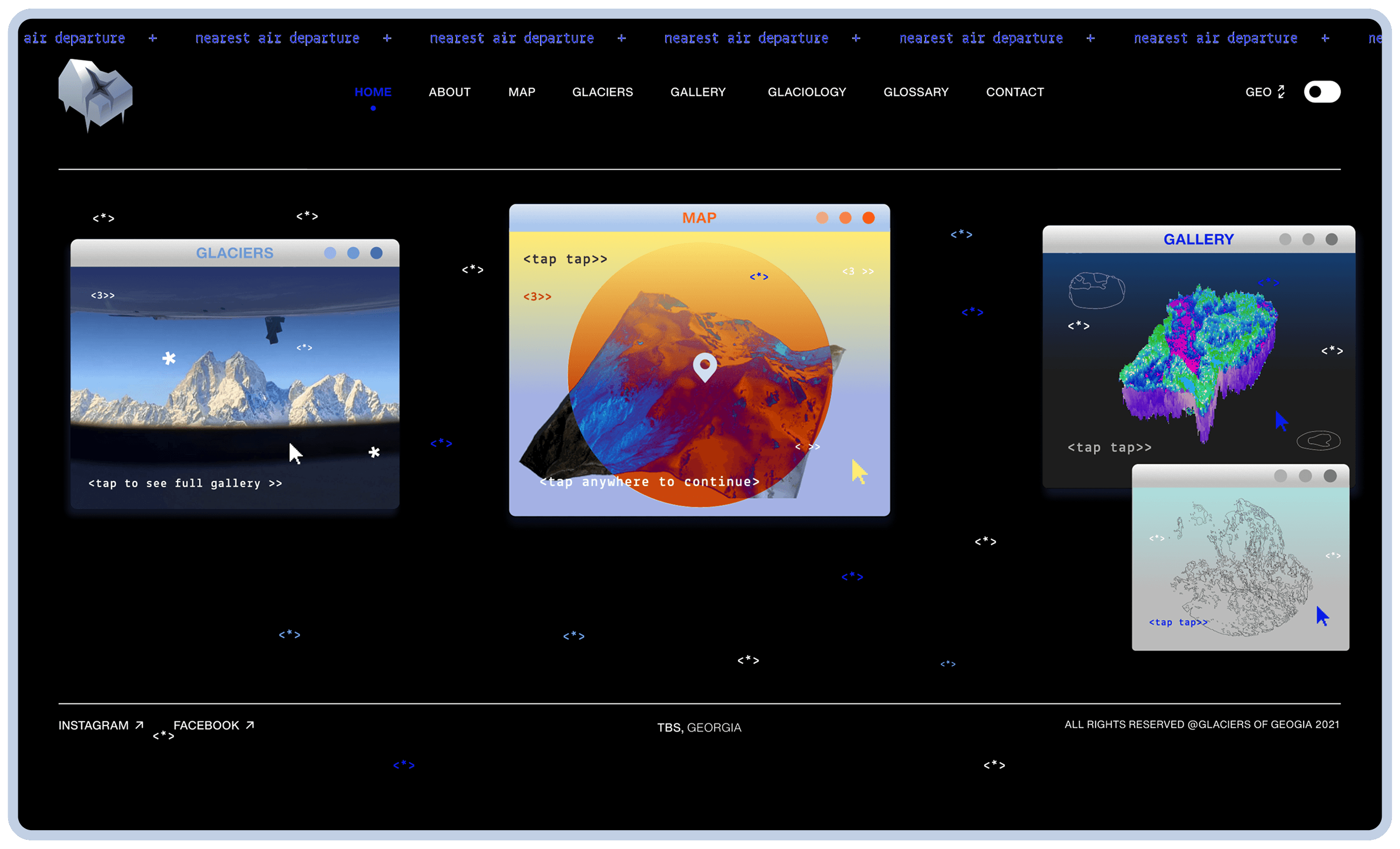Image resolution: width=1400 pixels, height=849 pixels.
Task: Click the dark blue dot in GLACIERS titlebar
Action: tap(376, 253)
